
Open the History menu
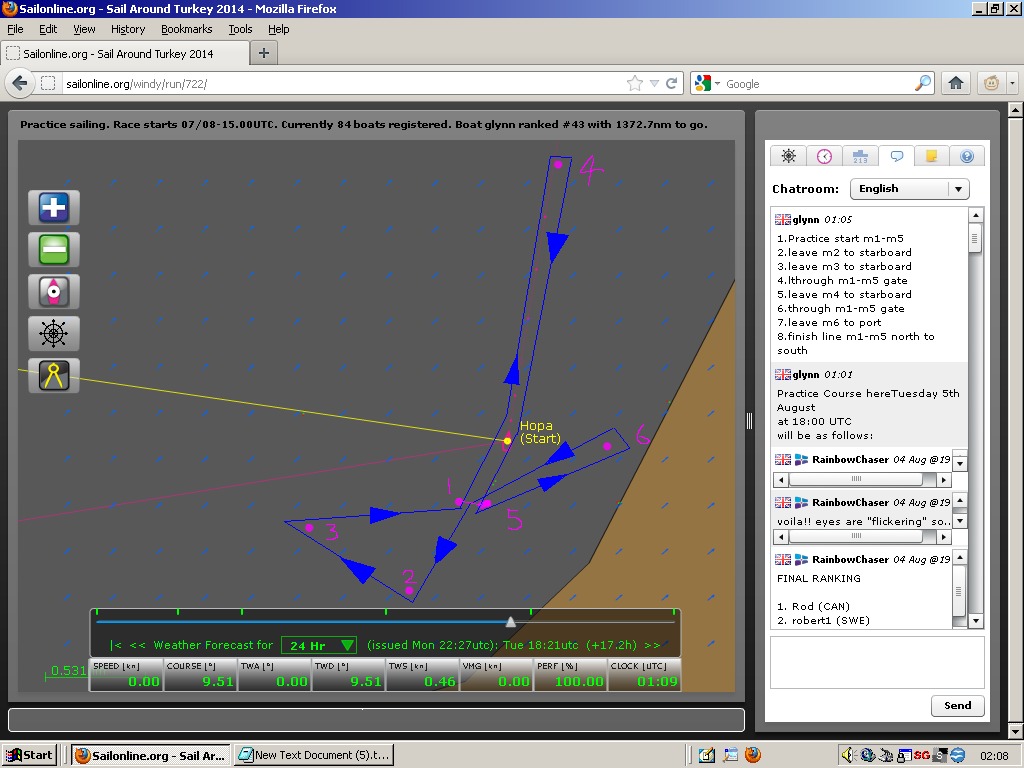(128, 29)
